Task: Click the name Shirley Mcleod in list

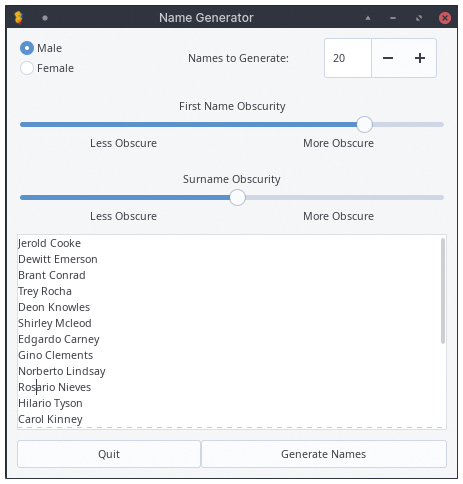Action: click(x=55, y=323)
